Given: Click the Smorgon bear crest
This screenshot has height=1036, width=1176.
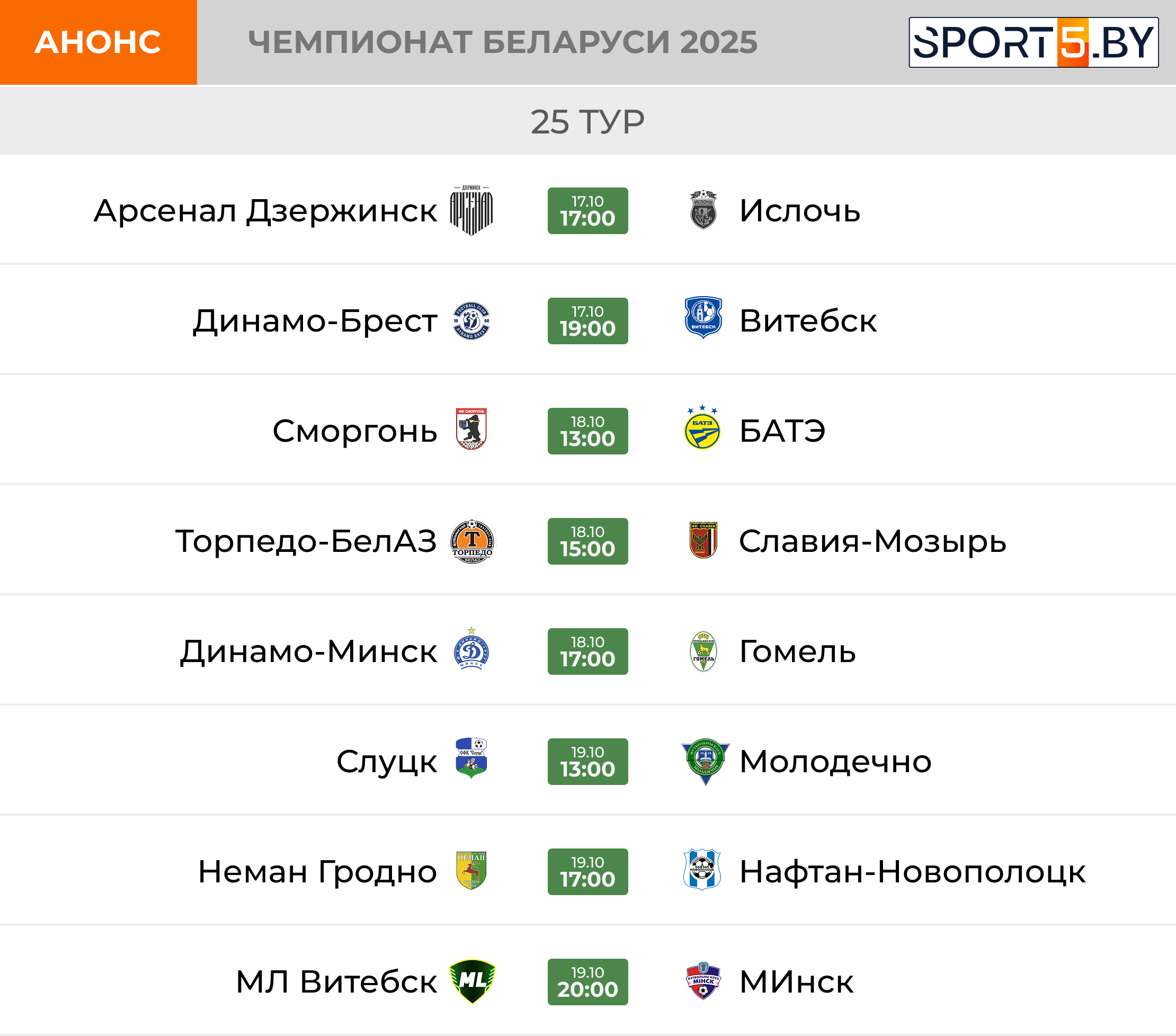Looking at the screenshot, I should click(x=471, y=429).
